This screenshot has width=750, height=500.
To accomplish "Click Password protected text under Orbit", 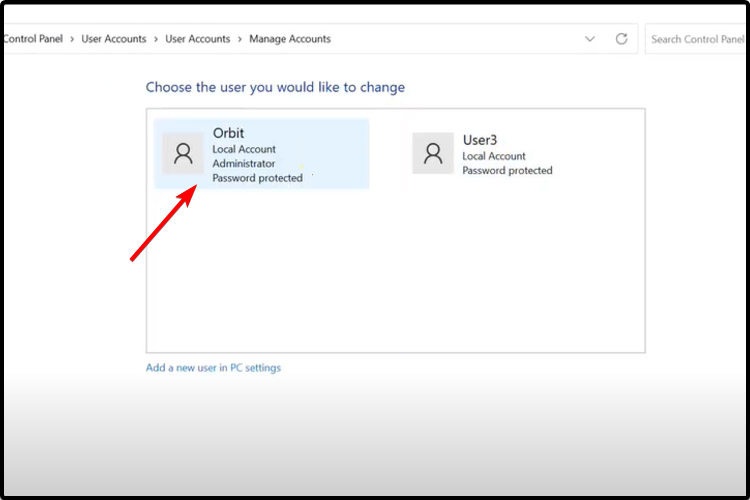I will tap(257, 178).
